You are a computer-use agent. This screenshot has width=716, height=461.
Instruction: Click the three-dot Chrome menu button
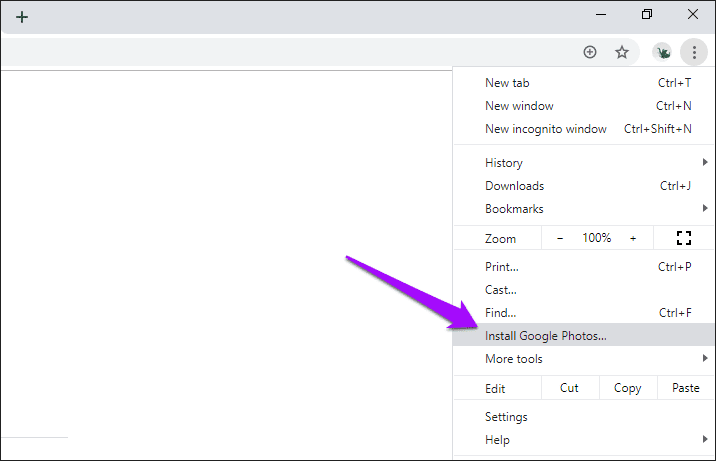pyautogui.click(x=694, y=52)
